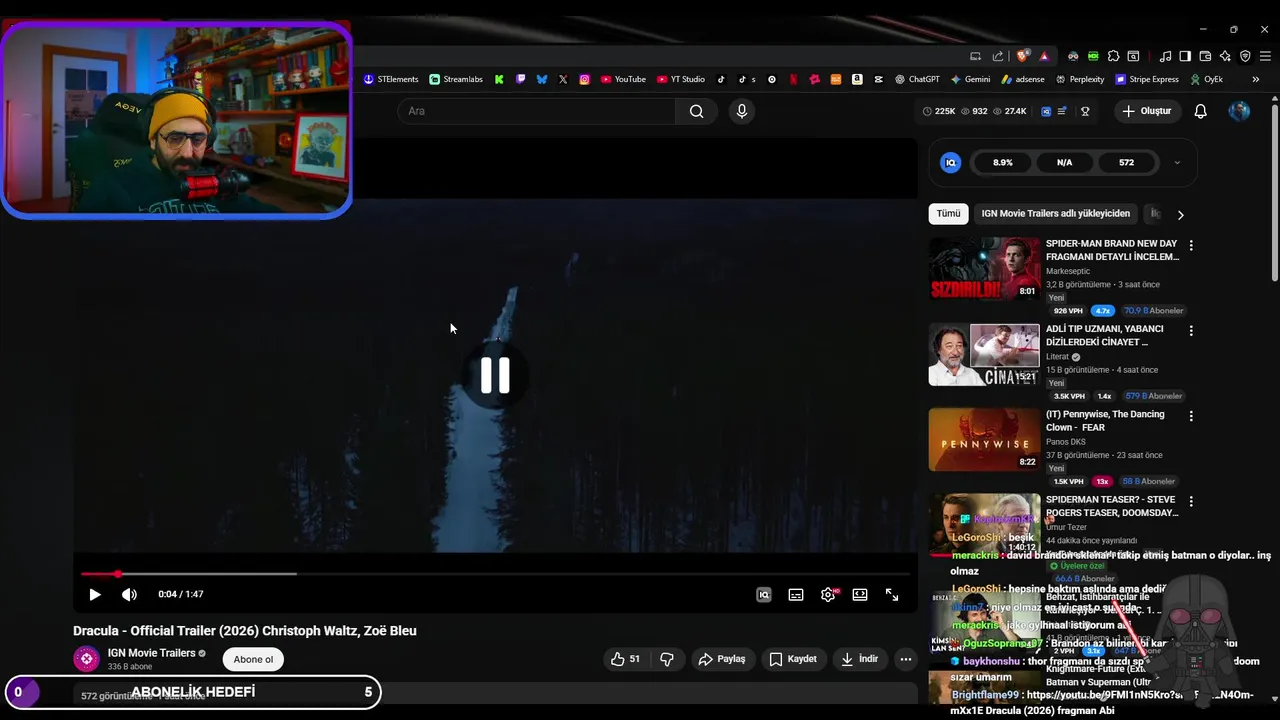
Task: Open the Streamlabs bookmark
Action: point(456,79)
